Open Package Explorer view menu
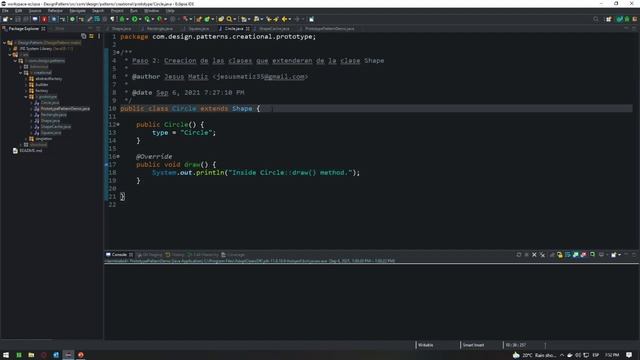Image resolution: width=640 pixels, height=360 pixels. tap(99, 36)
